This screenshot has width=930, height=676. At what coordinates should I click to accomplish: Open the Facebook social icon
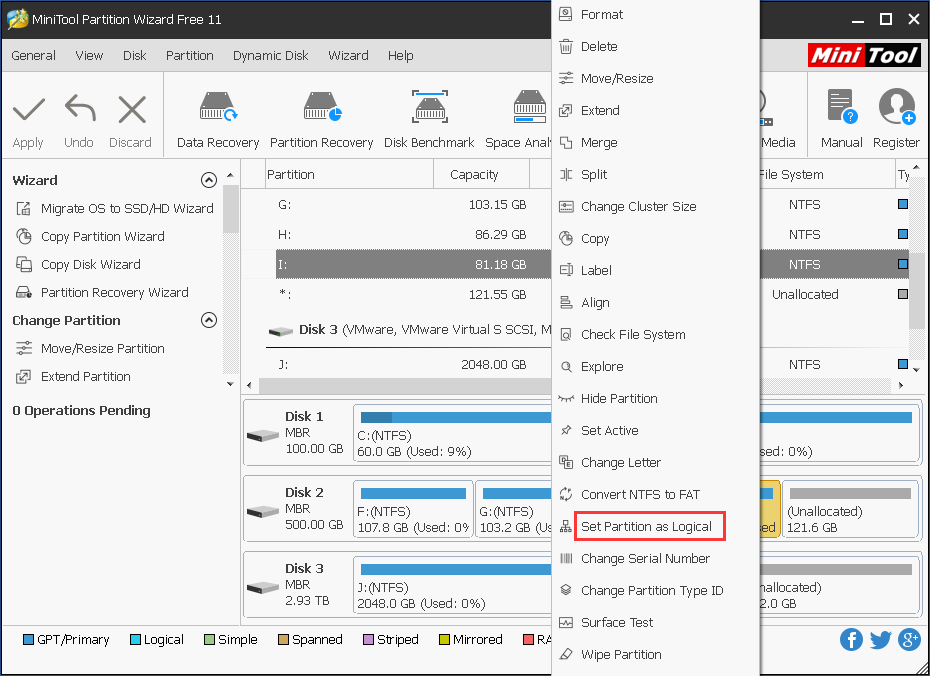pyautogui.click(x=851, y=639)
